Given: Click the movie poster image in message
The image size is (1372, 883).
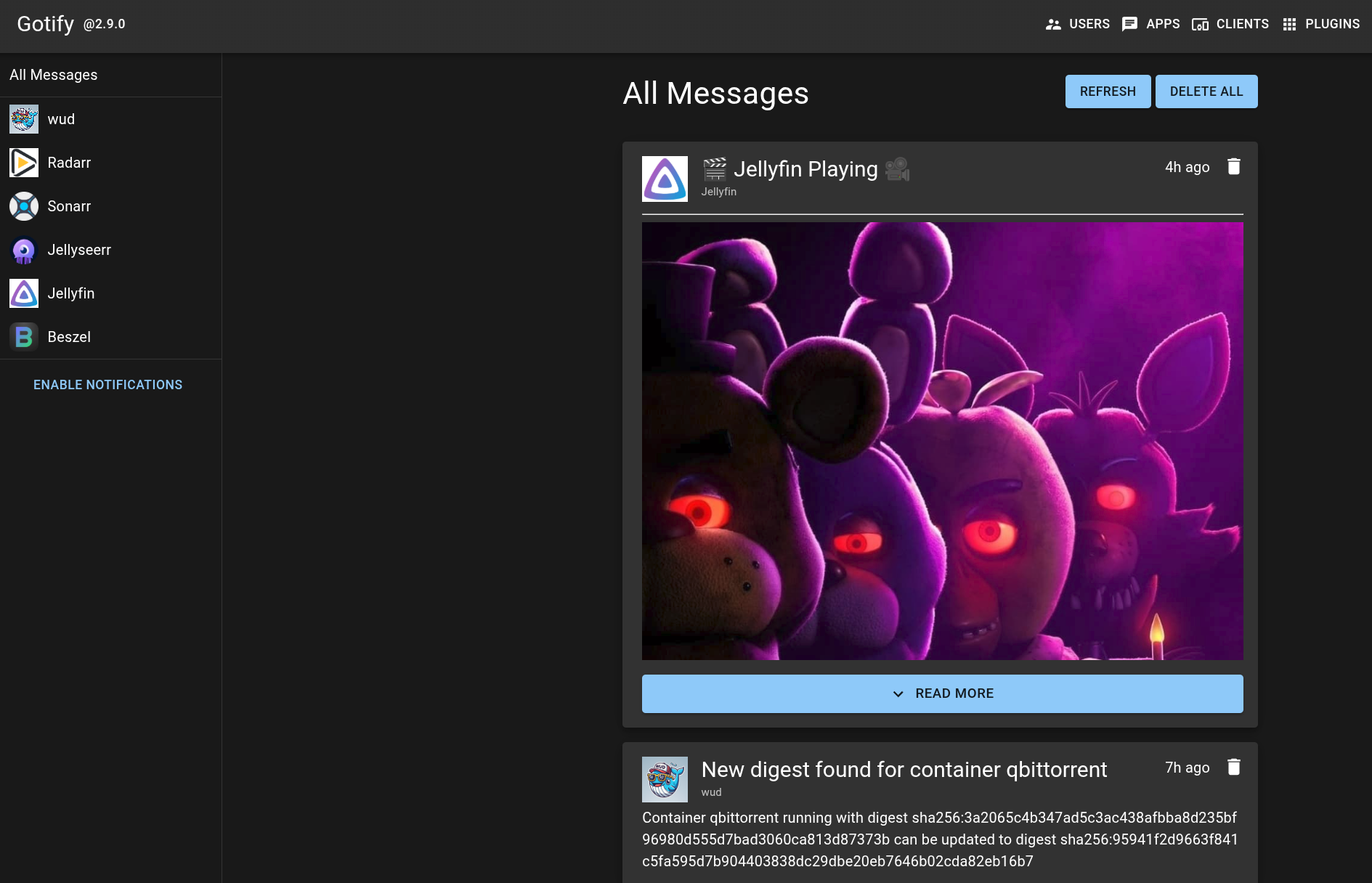Looking at the screenshot, I should pos(942,441).
